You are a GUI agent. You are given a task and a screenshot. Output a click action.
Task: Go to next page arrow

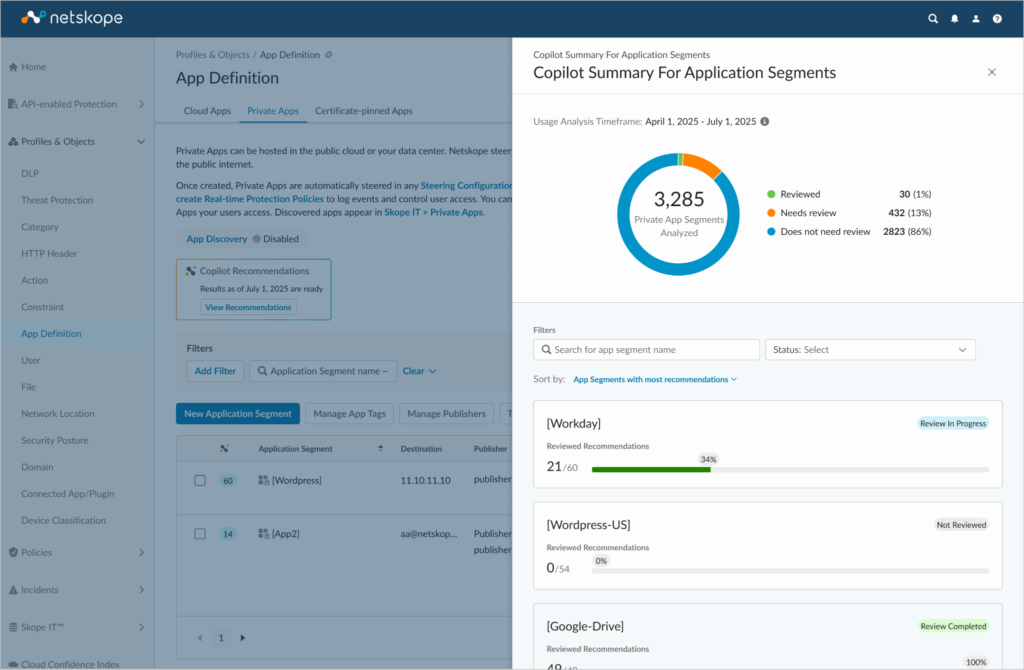coord(243,638)
